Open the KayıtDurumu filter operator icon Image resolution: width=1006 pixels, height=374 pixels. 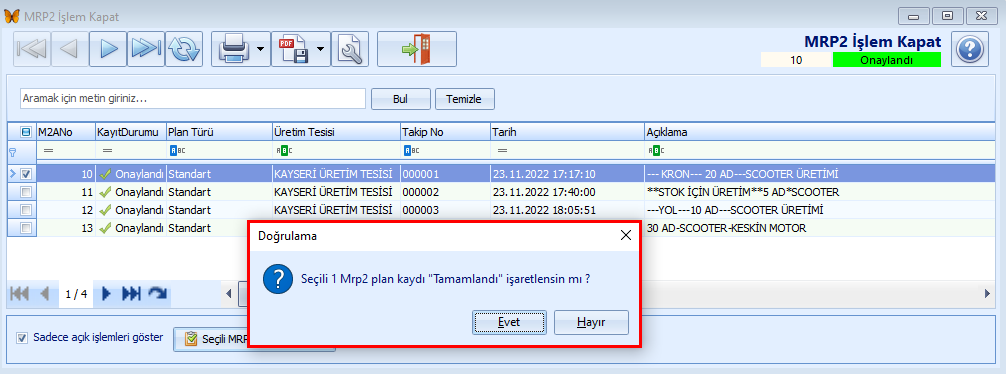[107, 151]
